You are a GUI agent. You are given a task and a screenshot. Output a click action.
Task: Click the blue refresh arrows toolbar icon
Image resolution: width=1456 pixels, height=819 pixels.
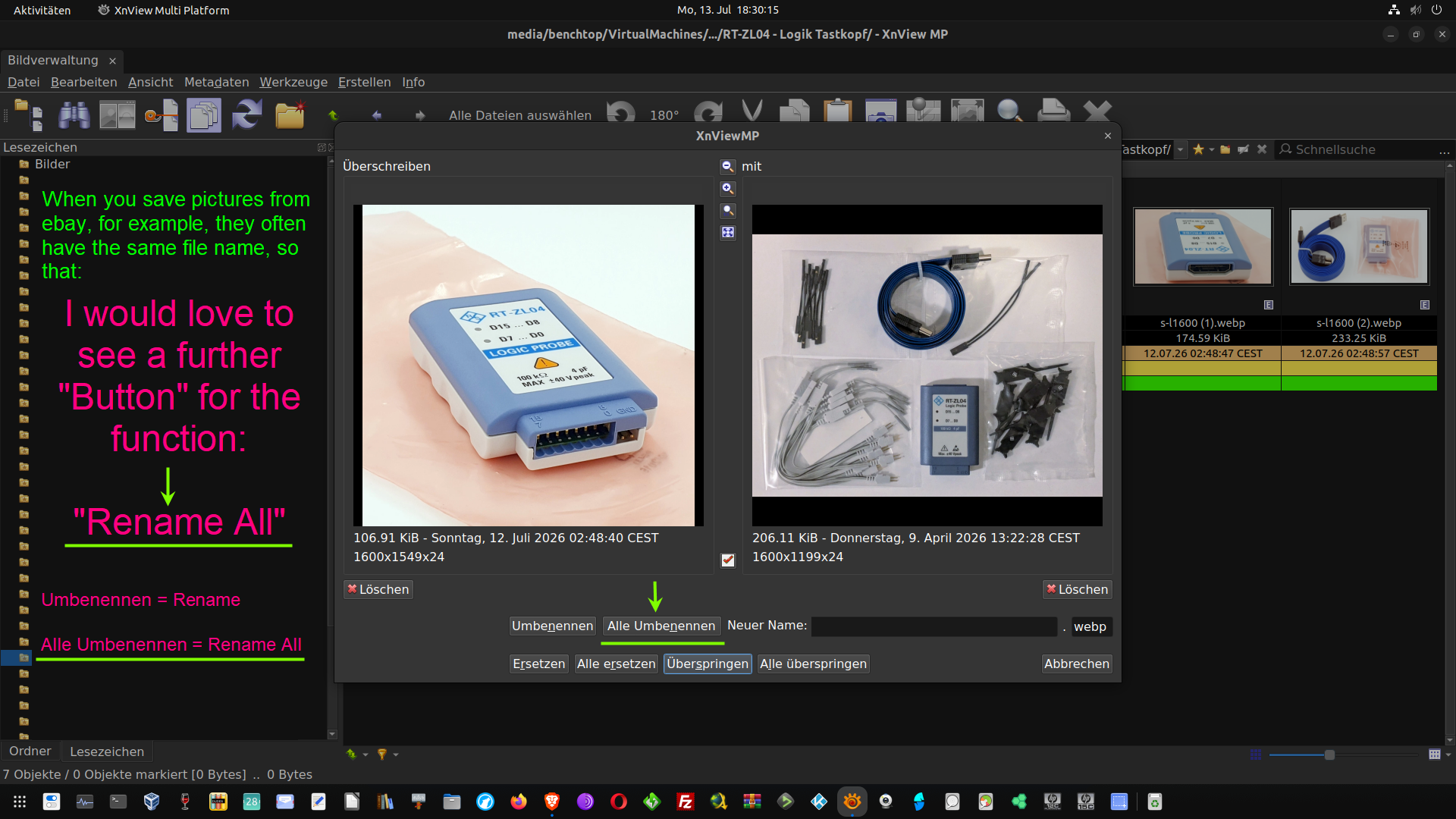(x=247, y=115)
